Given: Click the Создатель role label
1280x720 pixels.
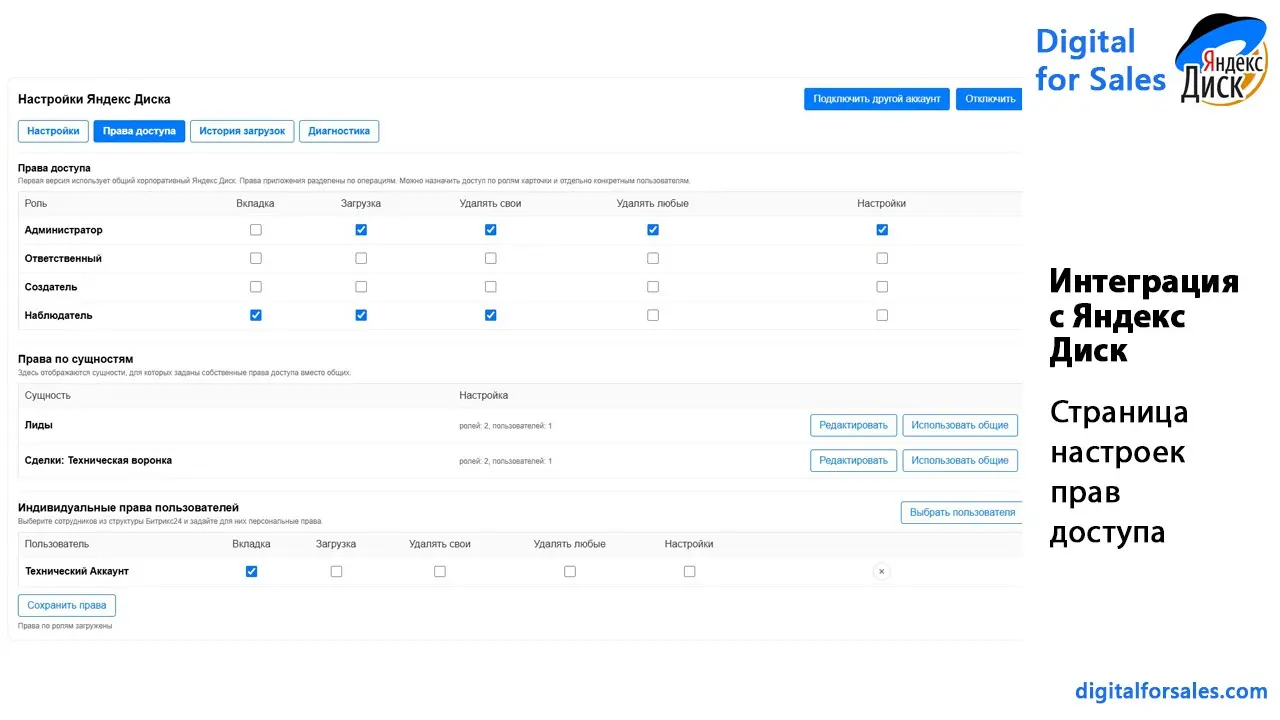Looking at the screenshot, I should tap(51, 287).
